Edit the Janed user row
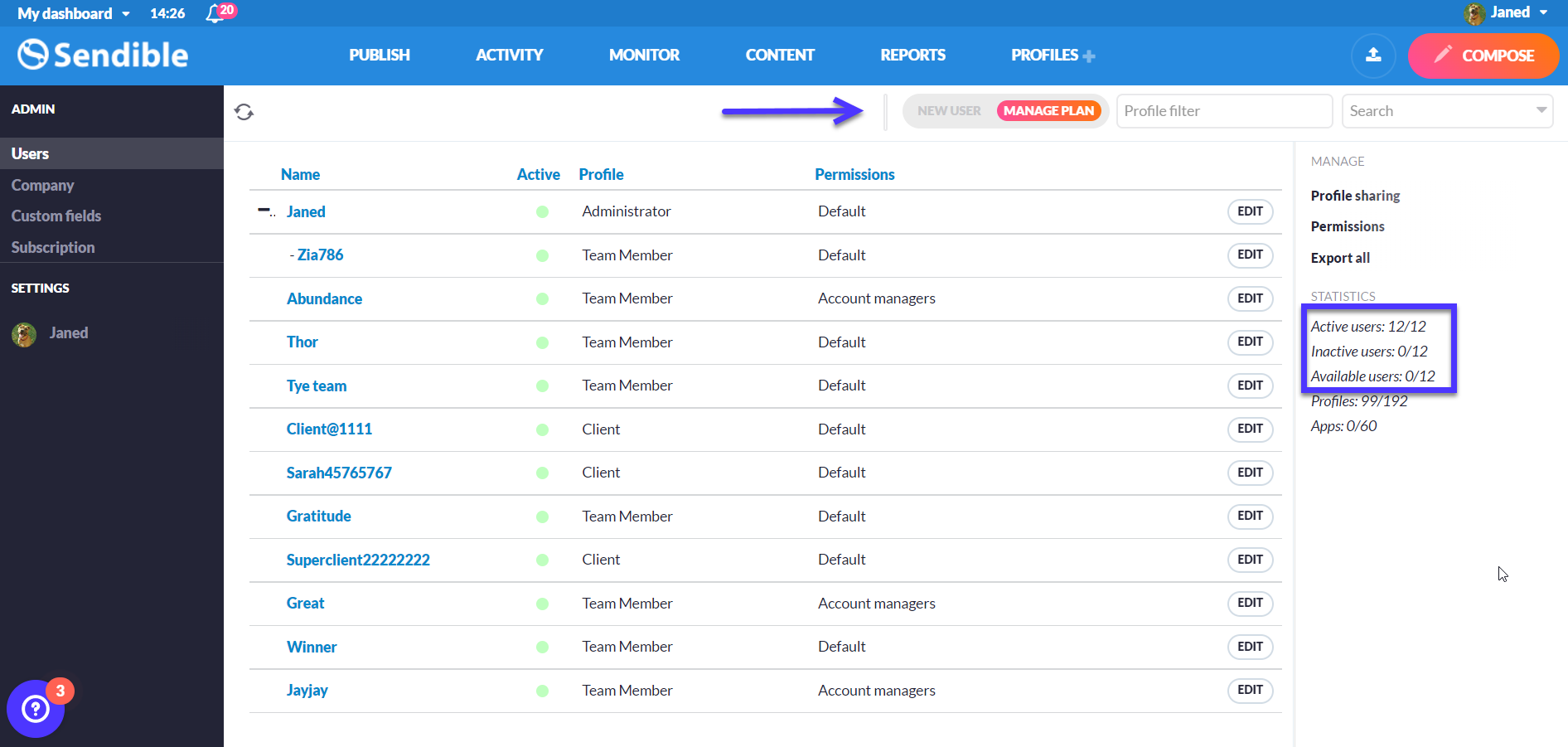The width and height of the screenshot is (1568, 747). tap(1250, 211)
